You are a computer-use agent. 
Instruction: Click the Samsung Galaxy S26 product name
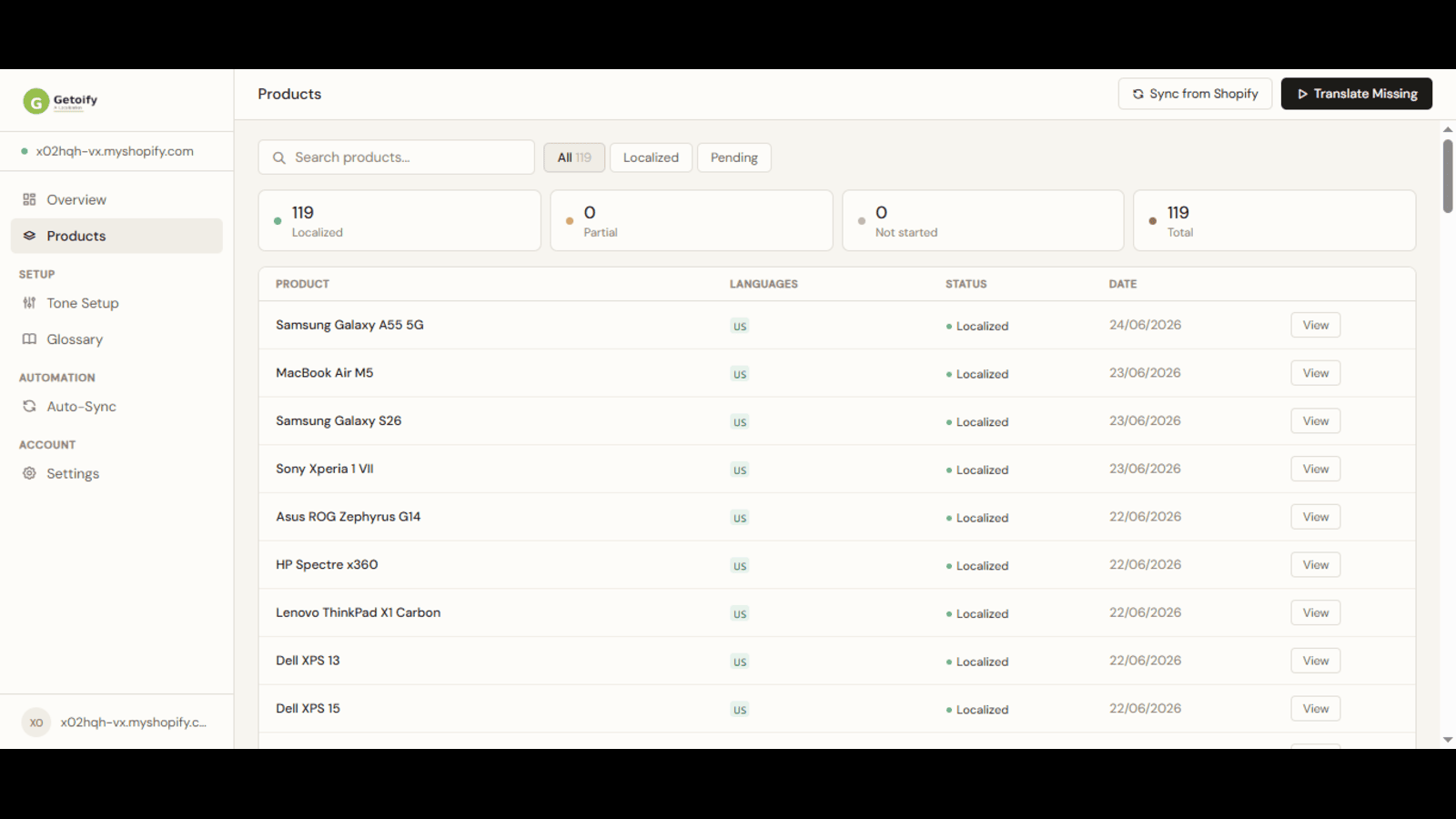[x=339, y=421]
